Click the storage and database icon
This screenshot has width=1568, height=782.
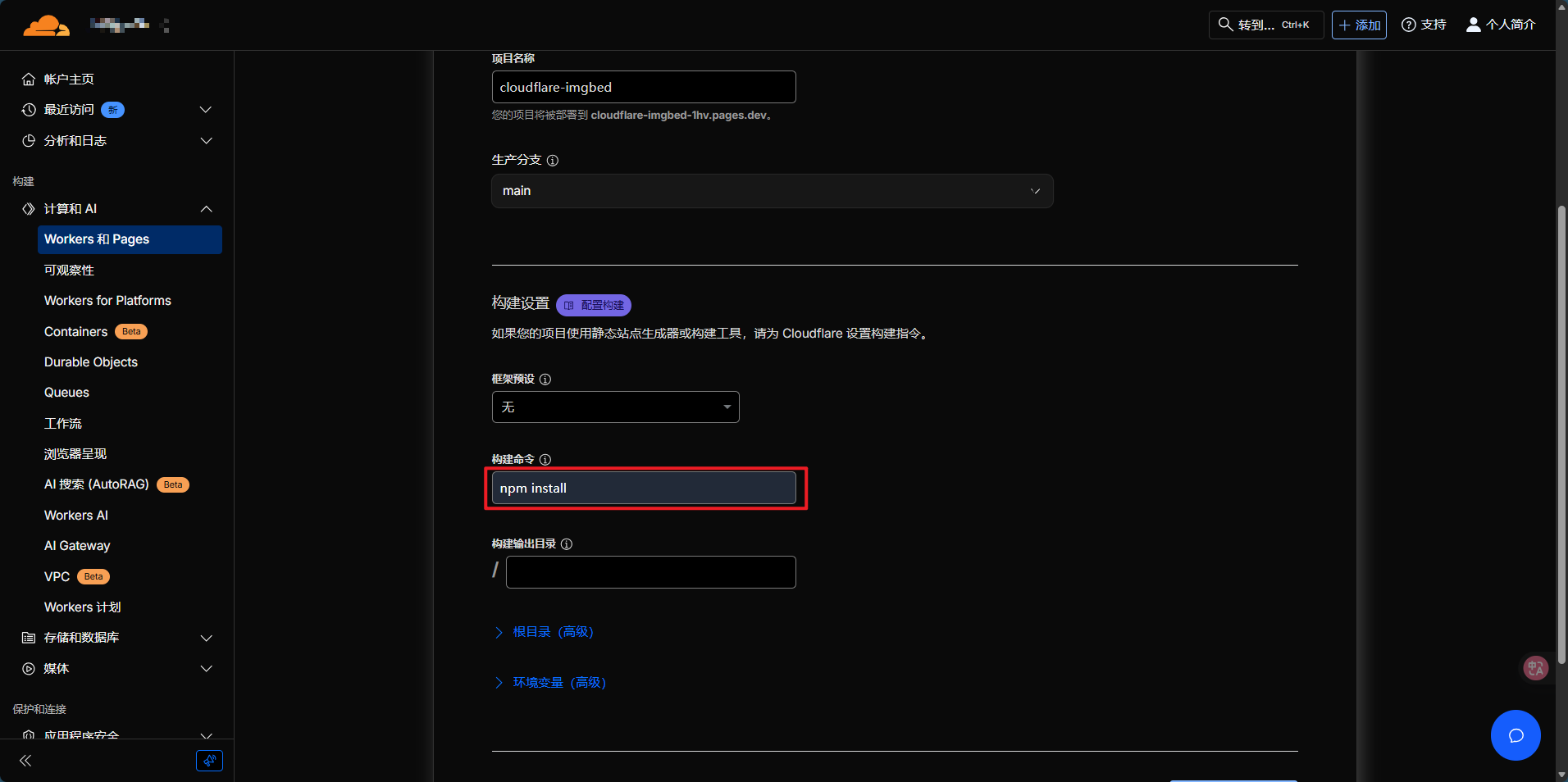(29, 638)
